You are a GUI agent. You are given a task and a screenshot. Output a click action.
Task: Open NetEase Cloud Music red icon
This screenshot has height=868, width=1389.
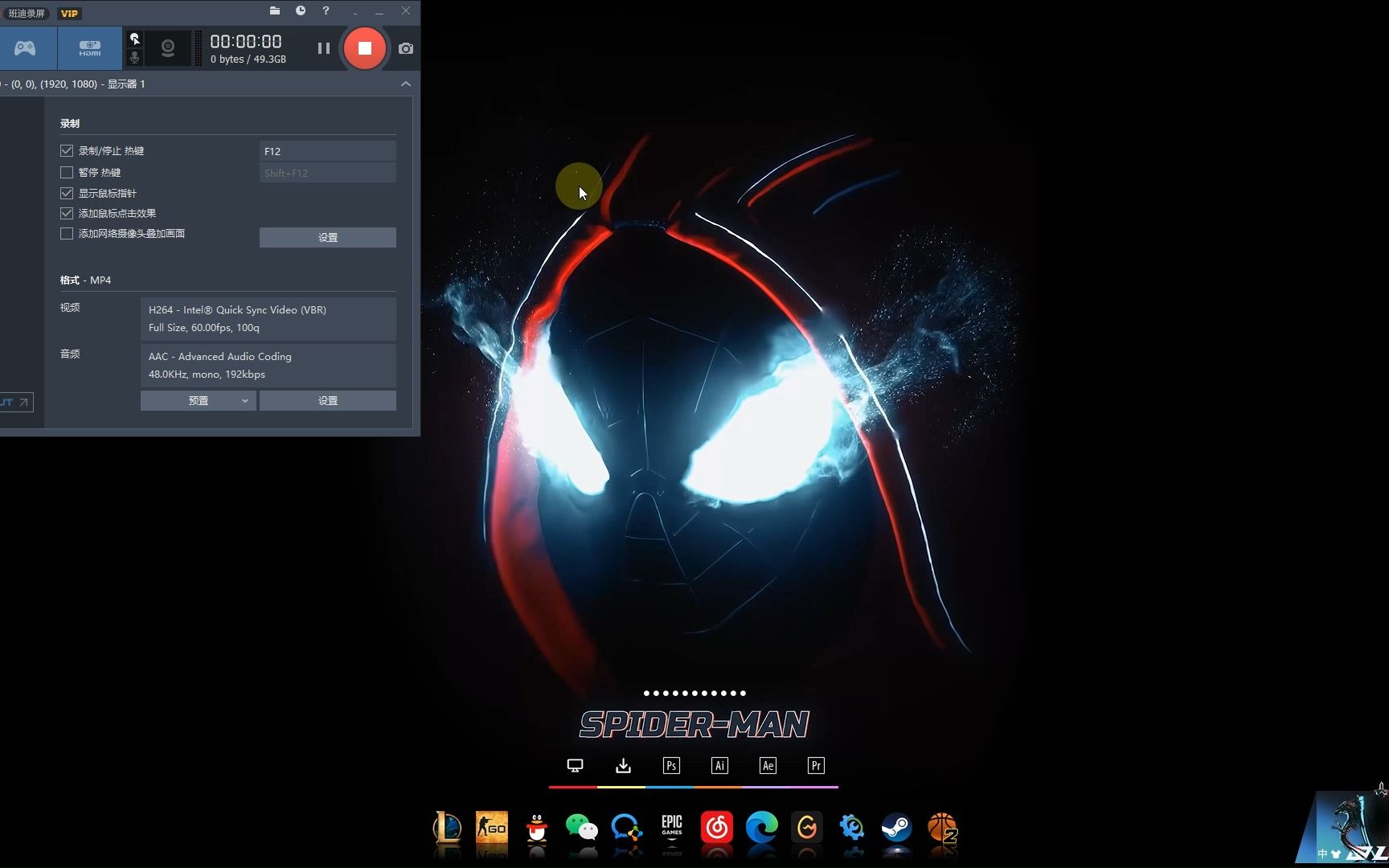[x=717, y=827]
